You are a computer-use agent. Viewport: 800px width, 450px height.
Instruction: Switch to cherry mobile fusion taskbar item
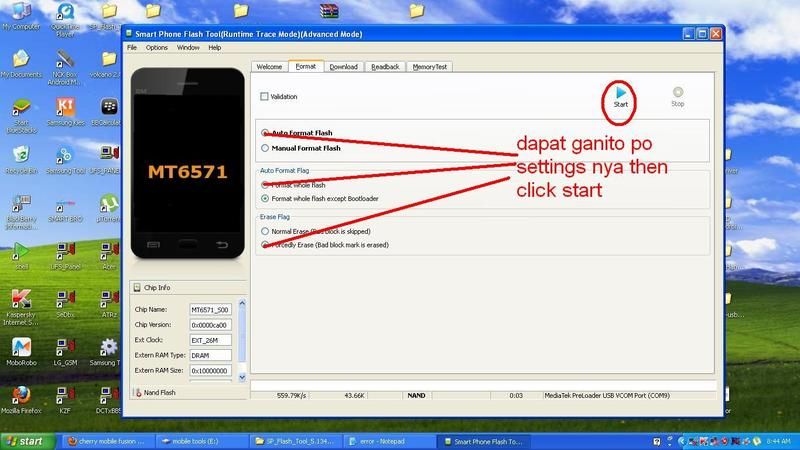(x=108, y=441)
